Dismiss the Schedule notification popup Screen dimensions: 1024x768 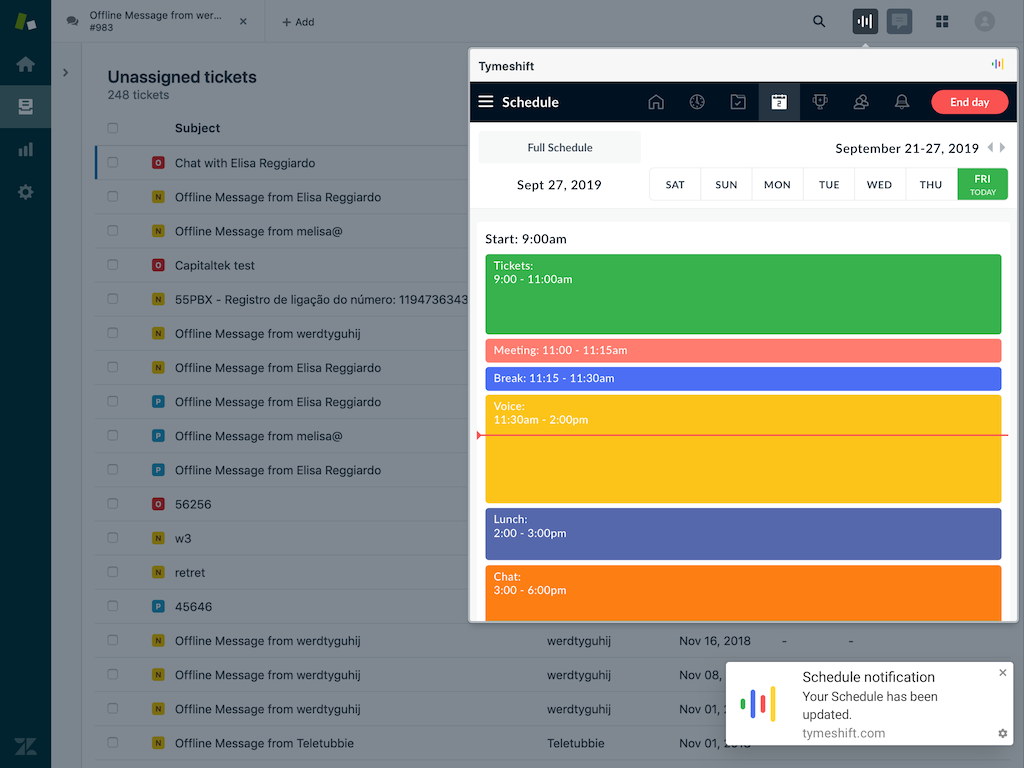point(1003,673)
